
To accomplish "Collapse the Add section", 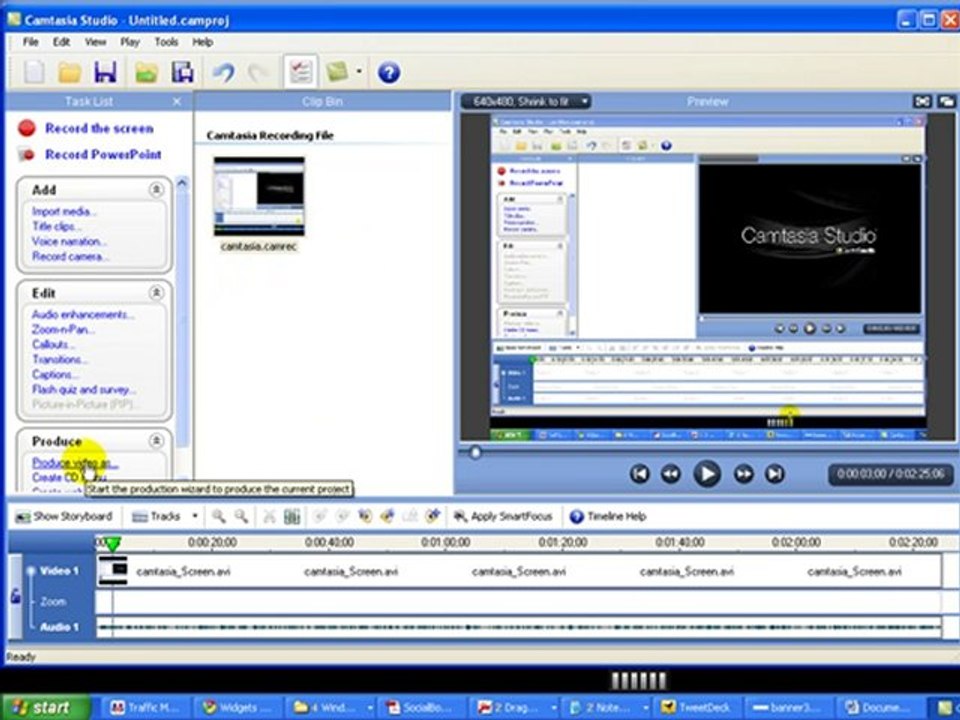I will pyautogui.click(x=156, y=190).
